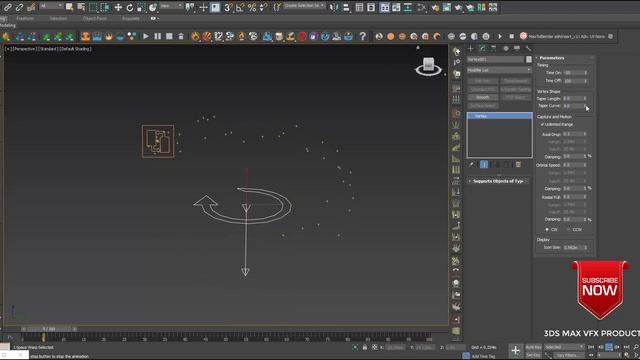The width and height of the screenshot is (640, 360).
Task: Select the CCW radio button
Action: (569, 230)
